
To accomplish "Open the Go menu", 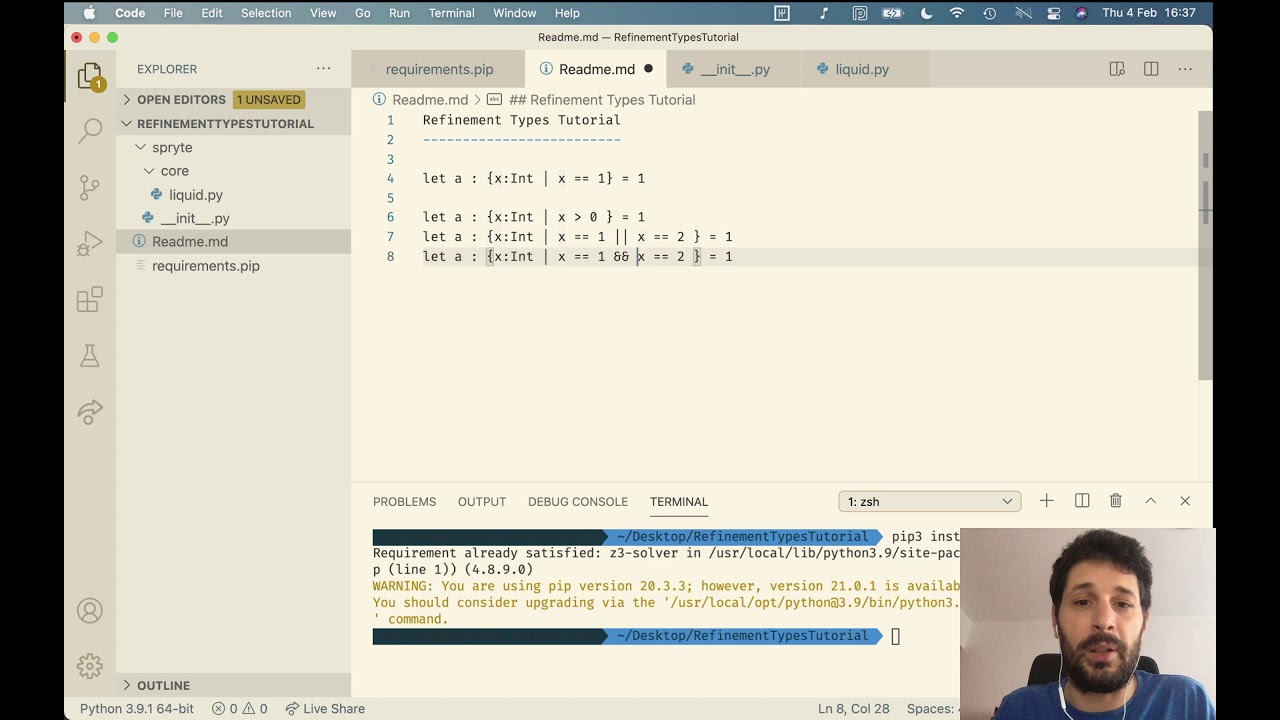I will tap(363, 13).
